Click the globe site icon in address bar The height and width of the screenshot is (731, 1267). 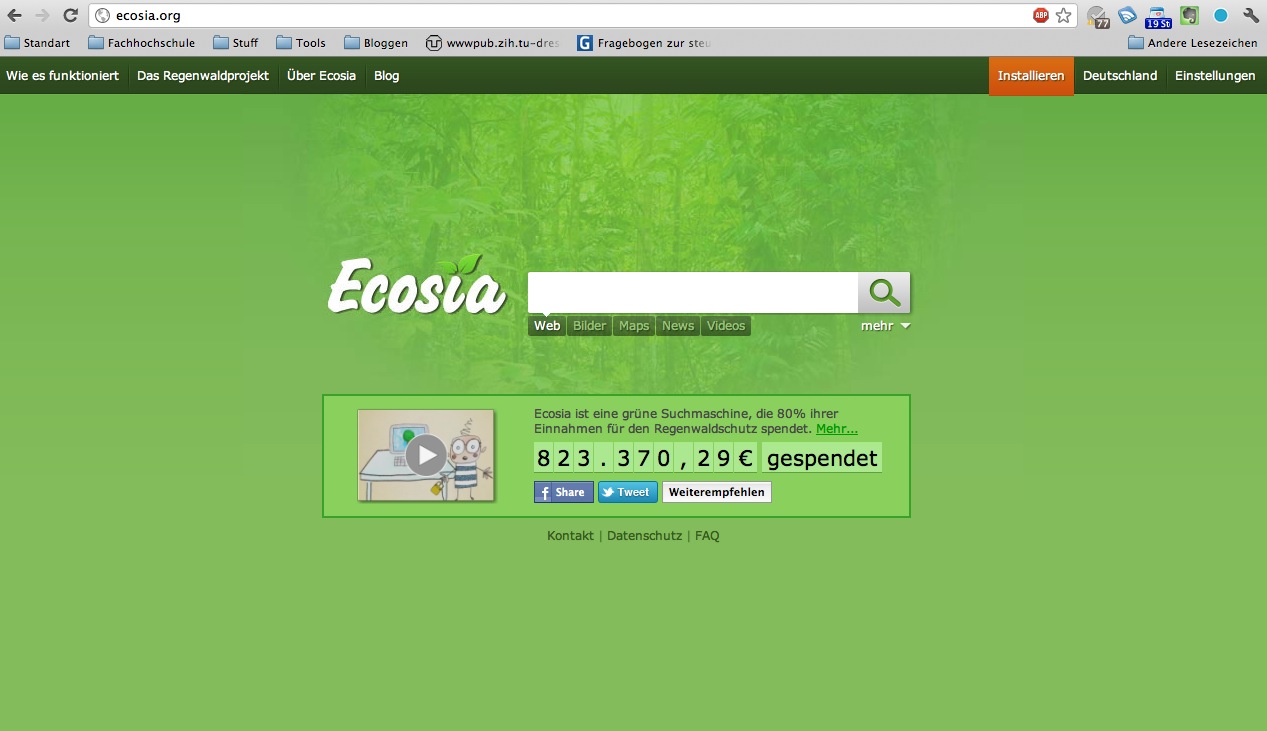point(102,15)
